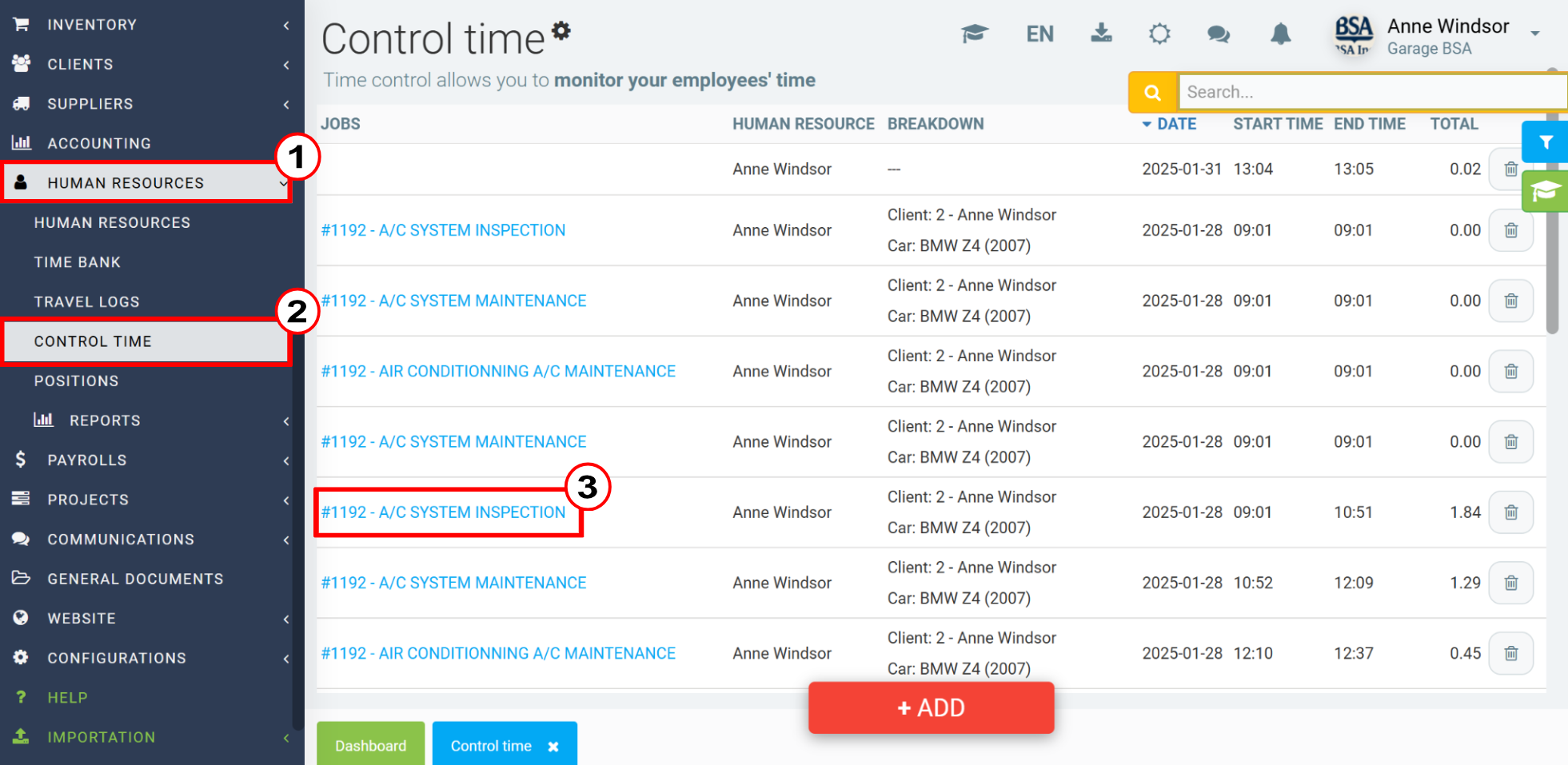Click into the Search field

coord(1371,92)
